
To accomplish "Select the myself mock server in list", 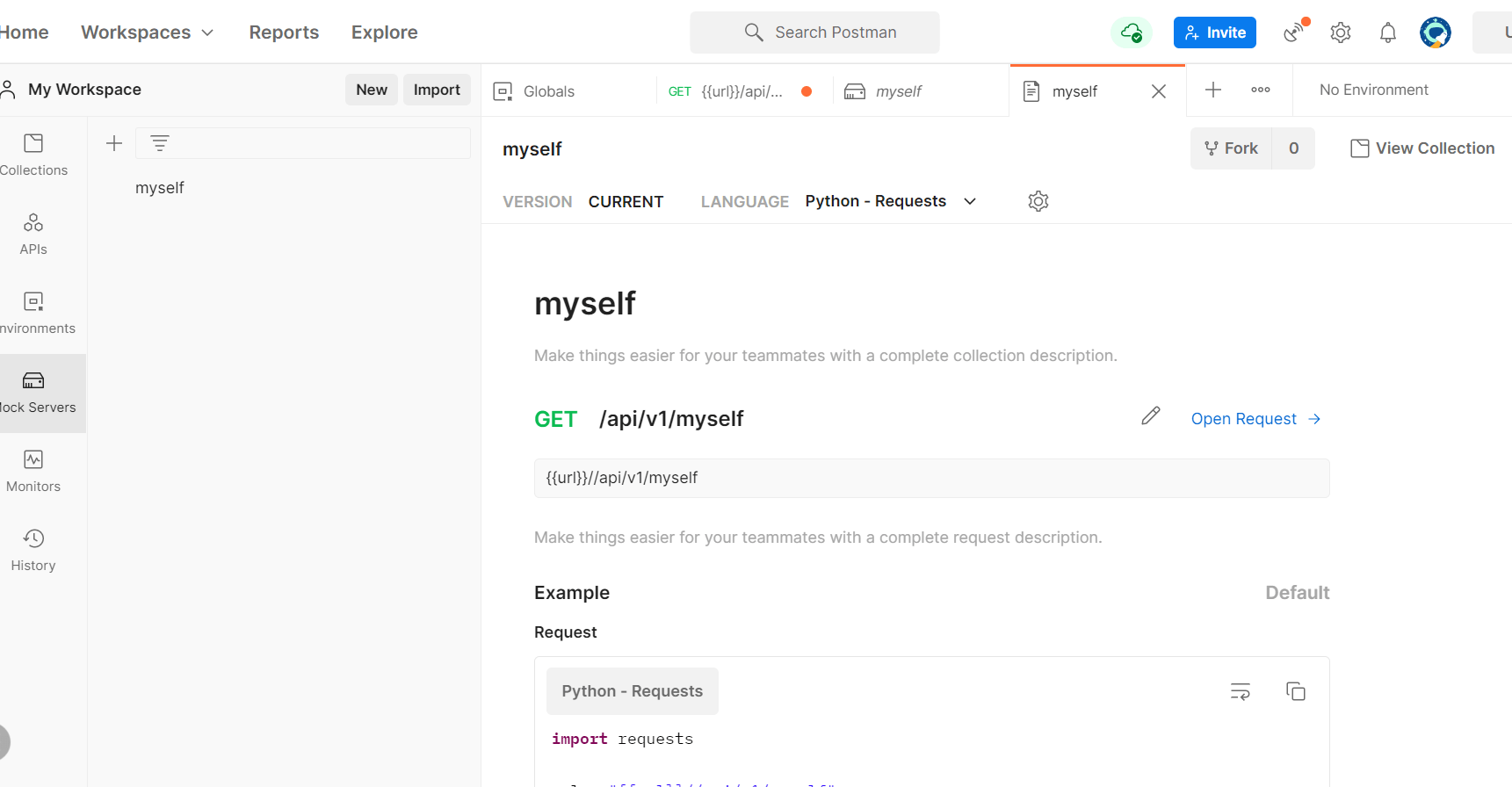I will (160, 188).
